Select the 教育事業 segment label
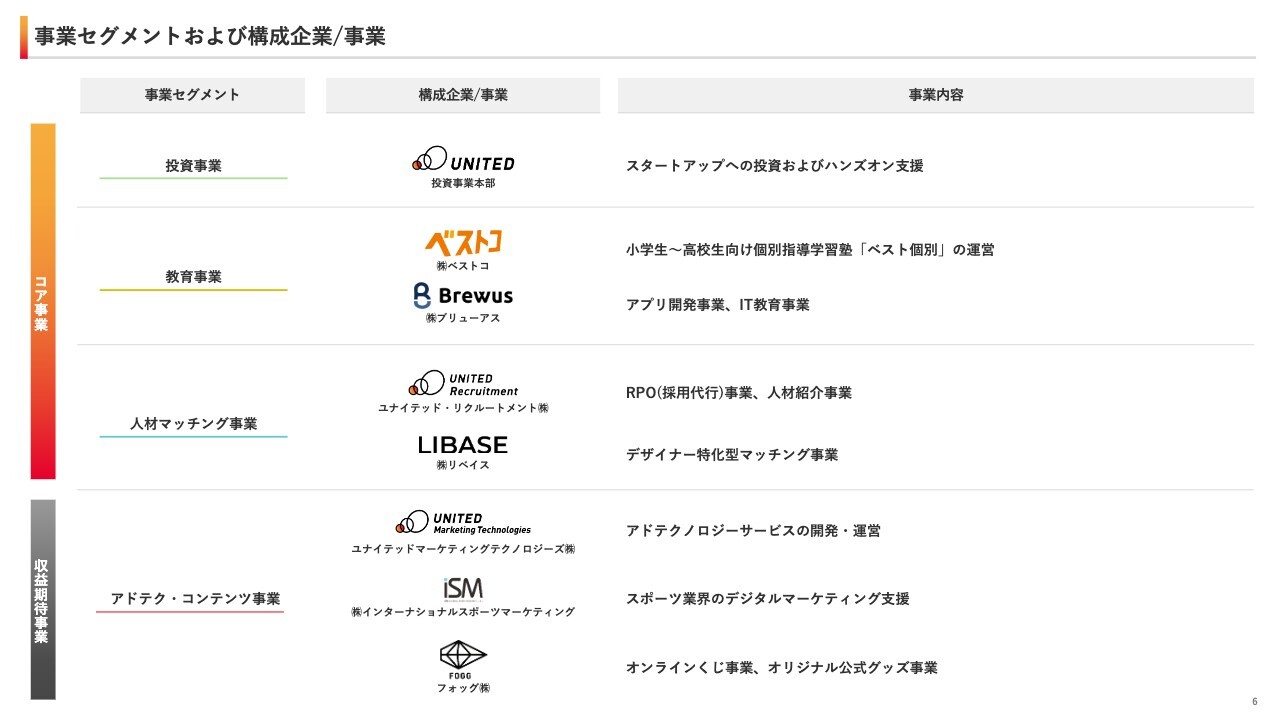The width and height of the screenshot is (1280, 720). pos(193,276)
